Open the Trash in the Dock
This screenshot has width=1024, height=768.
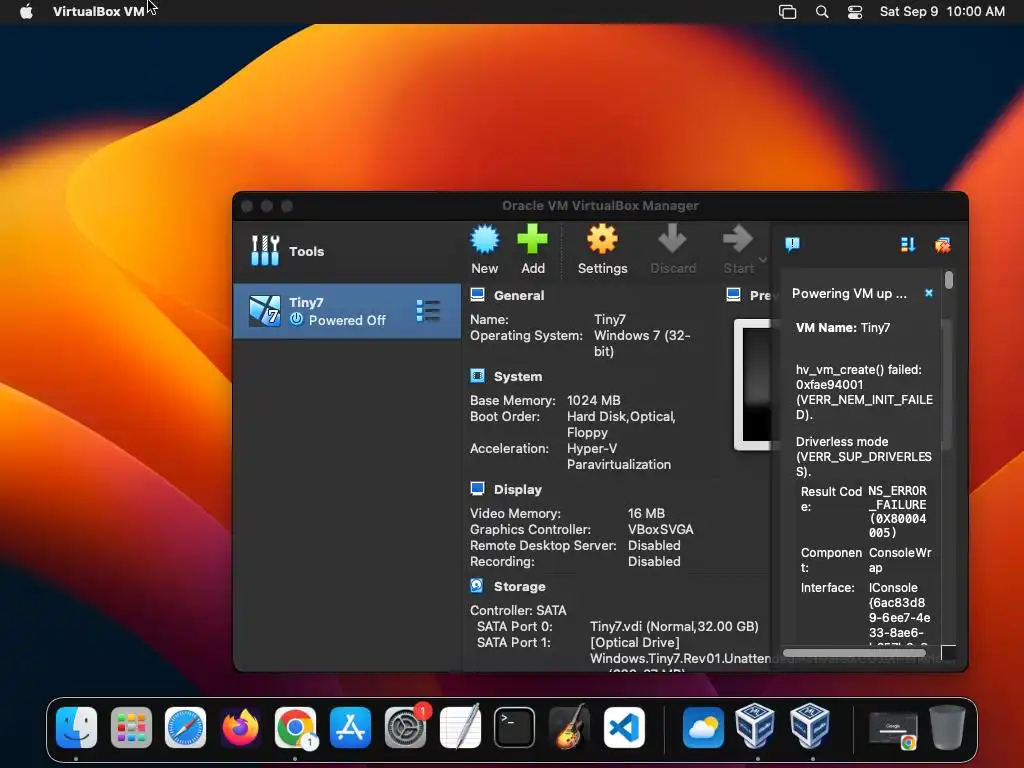[x=948, y=727]
